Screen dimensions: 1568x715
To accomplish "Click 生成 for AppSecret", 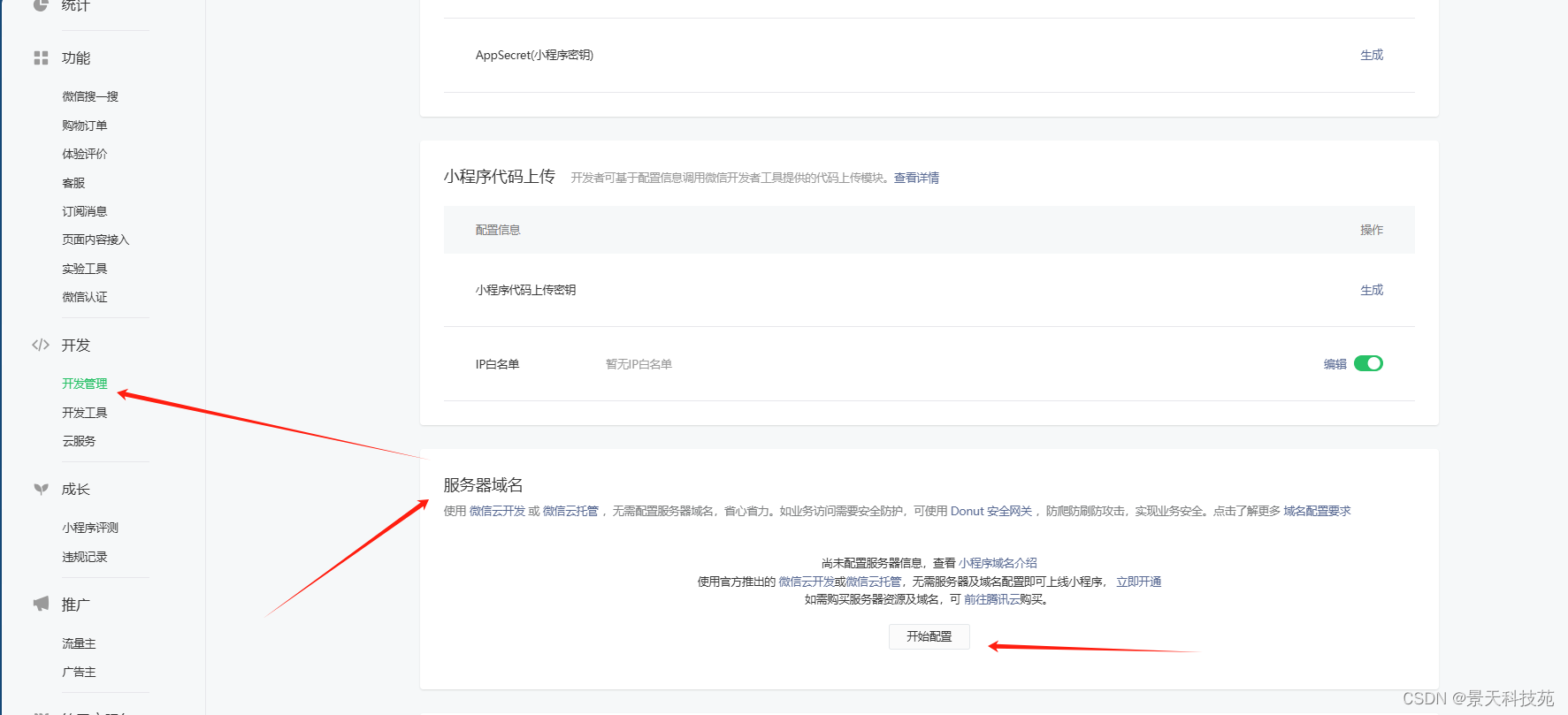I will [x=1372, y=55].
